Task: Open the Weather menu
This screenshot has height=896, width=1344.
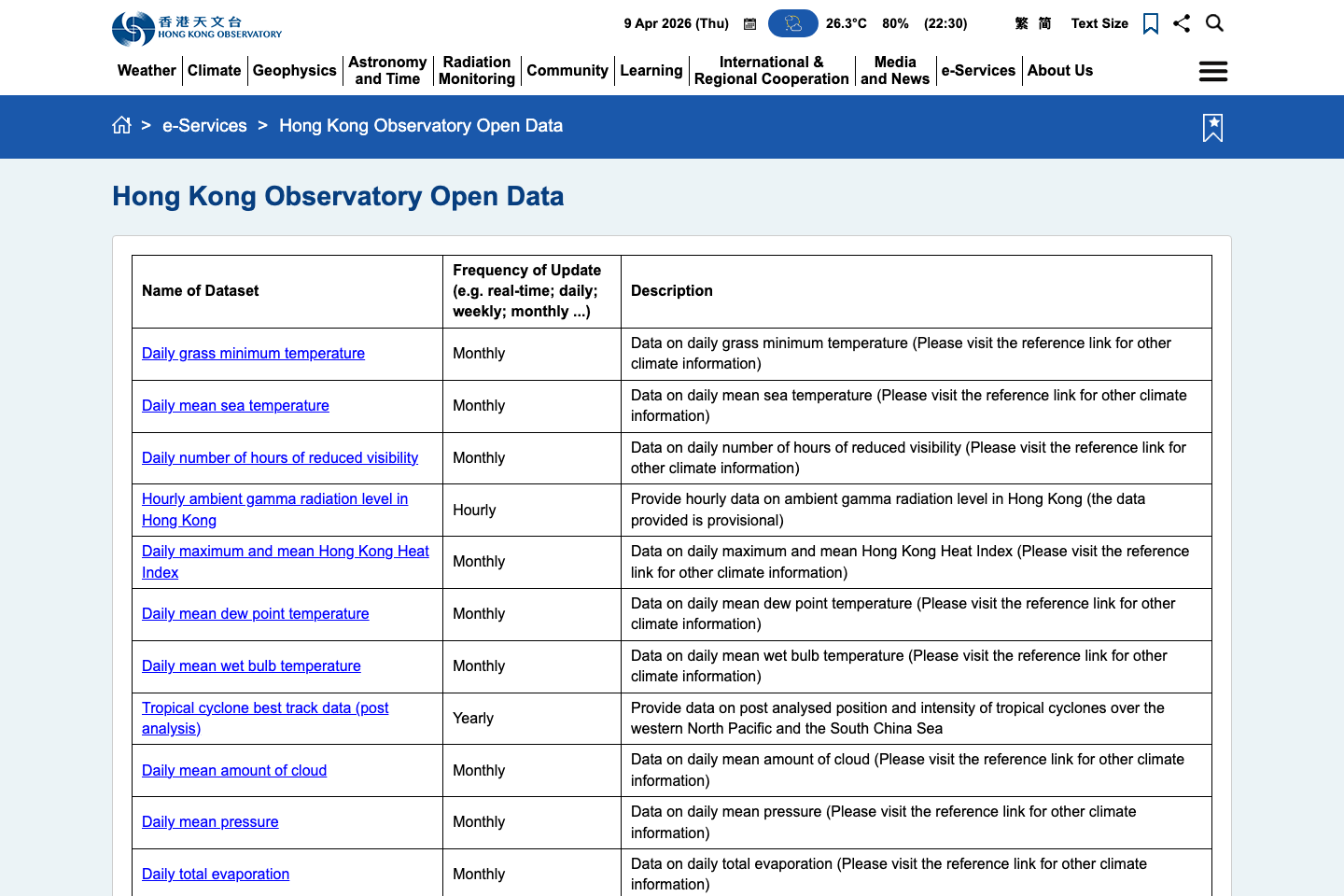Action: 146,70
